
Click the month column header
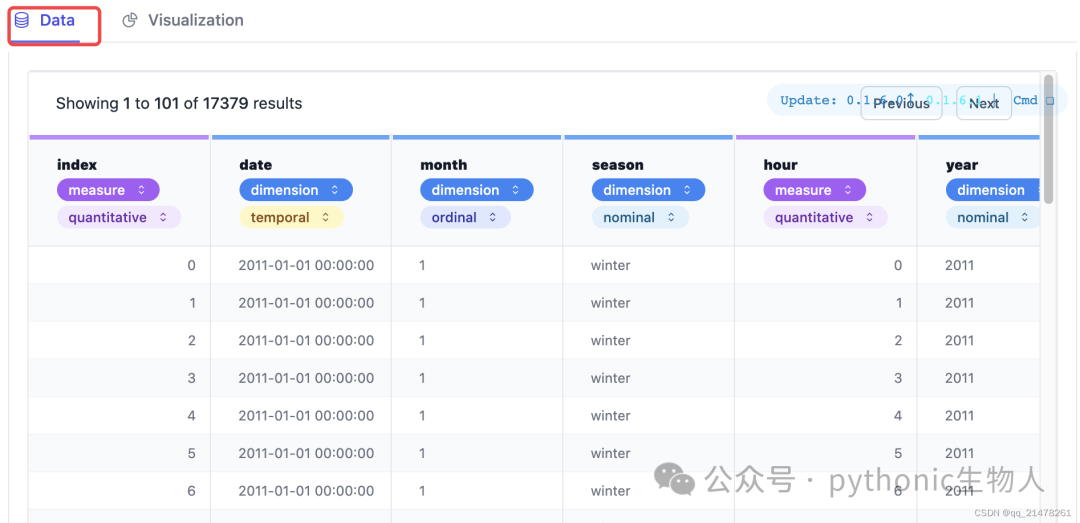click(444, 165)
